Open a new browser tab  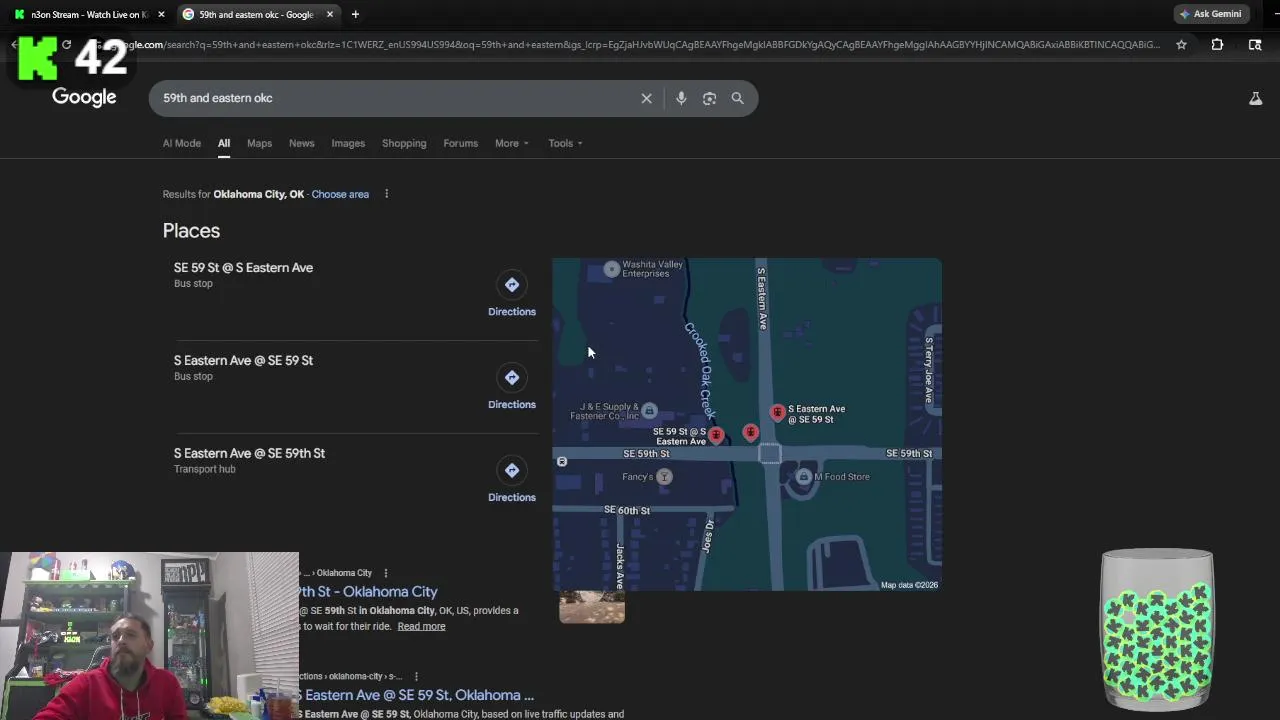[355, 14]
